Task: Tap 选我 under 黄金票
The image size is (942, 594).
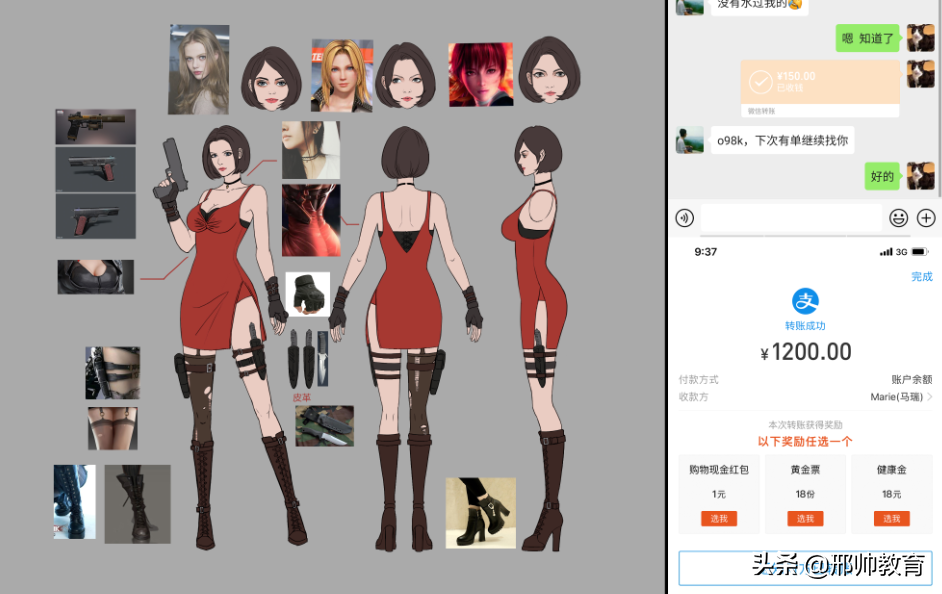Action: coord(805,518)
